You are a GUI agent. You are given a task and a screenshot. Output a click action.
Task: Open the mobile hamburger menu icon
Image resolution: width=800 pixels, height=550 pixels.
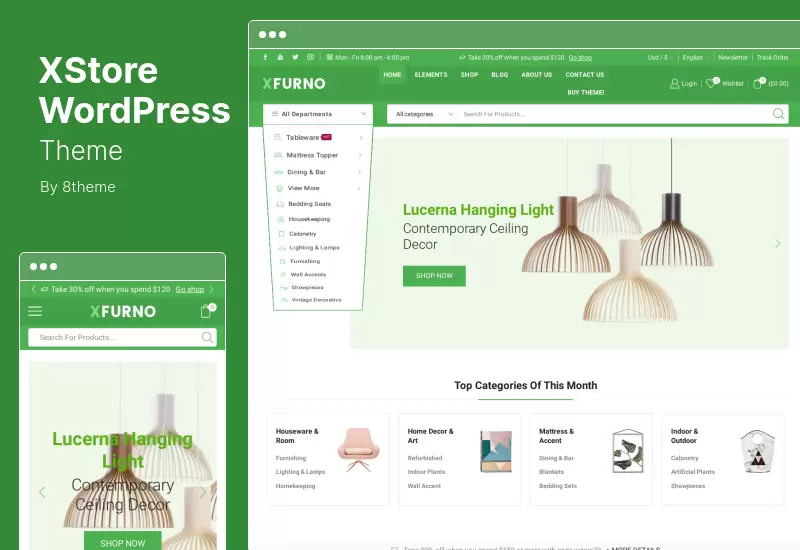pos(35,311)
